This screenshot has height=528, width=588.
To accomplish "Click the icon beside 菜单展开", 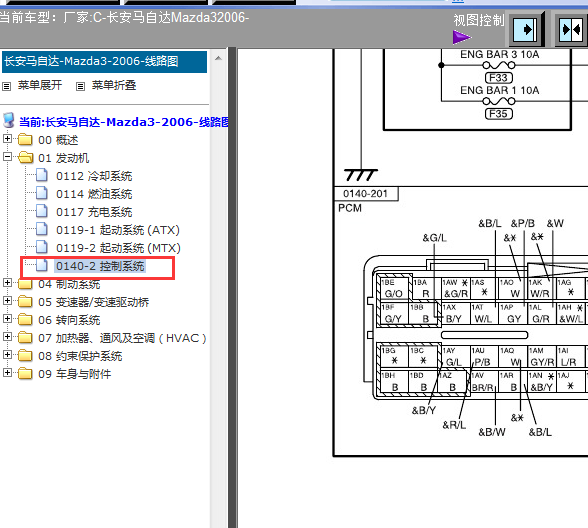I will click(x=6, y=87).
